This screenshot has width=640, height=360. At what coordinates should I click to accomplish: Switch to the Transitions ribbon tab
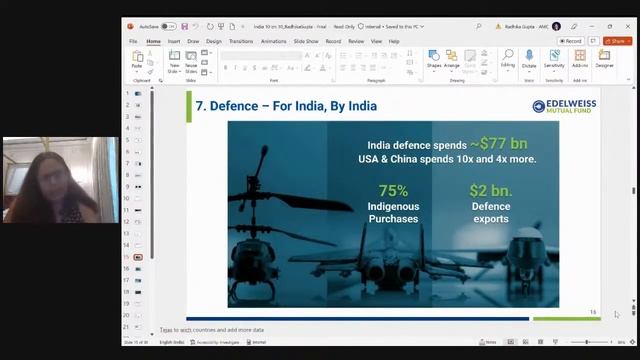click(x=241, y=41)
